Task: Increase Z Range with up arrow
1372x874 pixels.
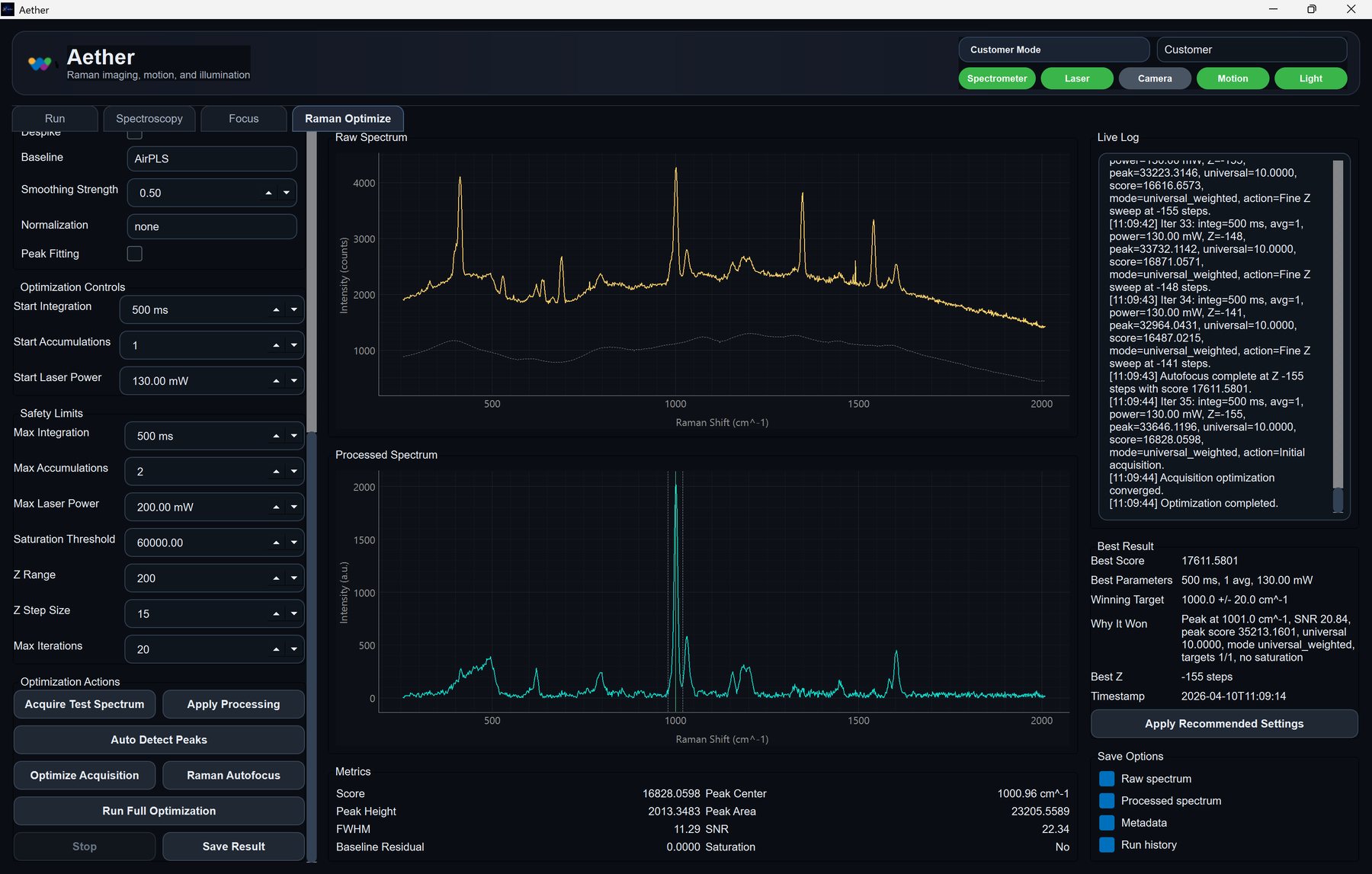Action: (276, 578)
